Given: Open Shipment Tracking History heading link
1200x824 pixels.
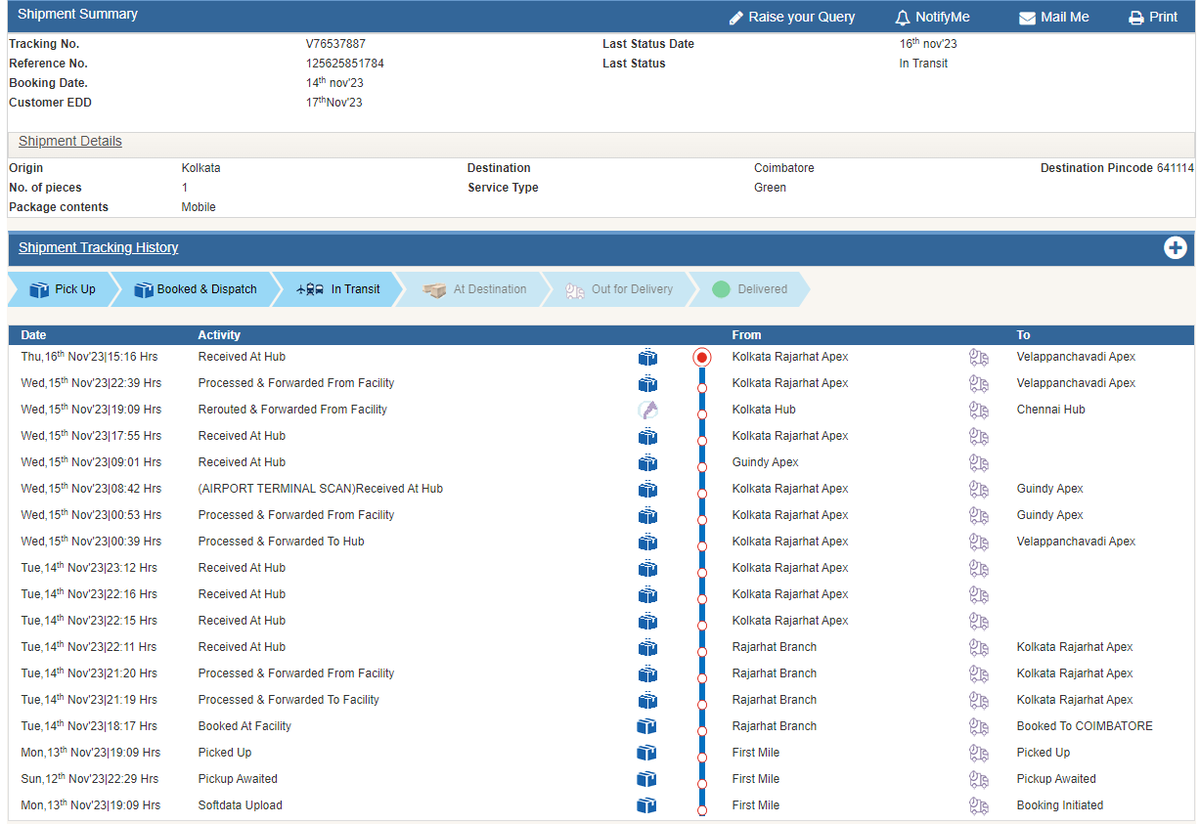Looking at the screenshot, I should (x=98, y=247).
